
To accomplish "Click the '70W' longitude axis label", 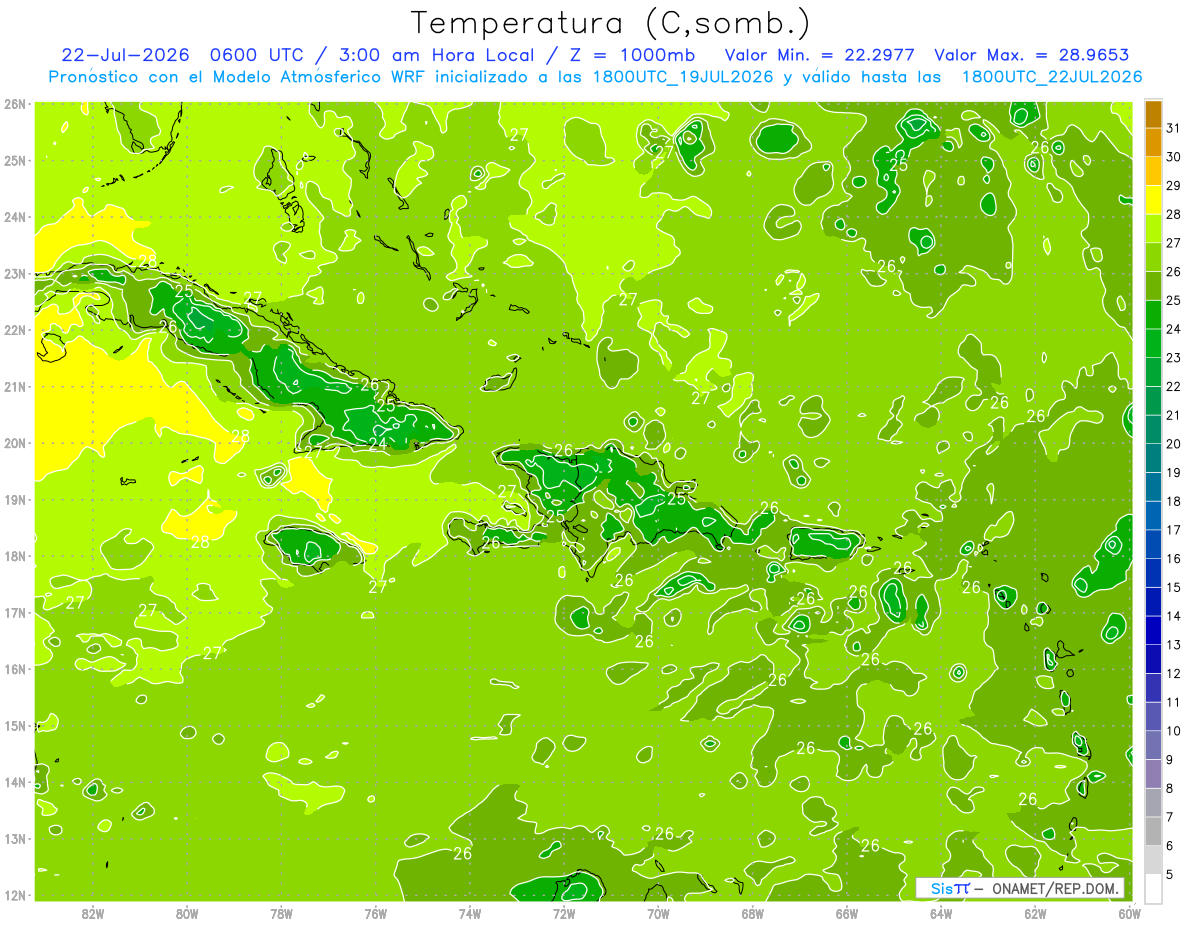I will [658, 912].
